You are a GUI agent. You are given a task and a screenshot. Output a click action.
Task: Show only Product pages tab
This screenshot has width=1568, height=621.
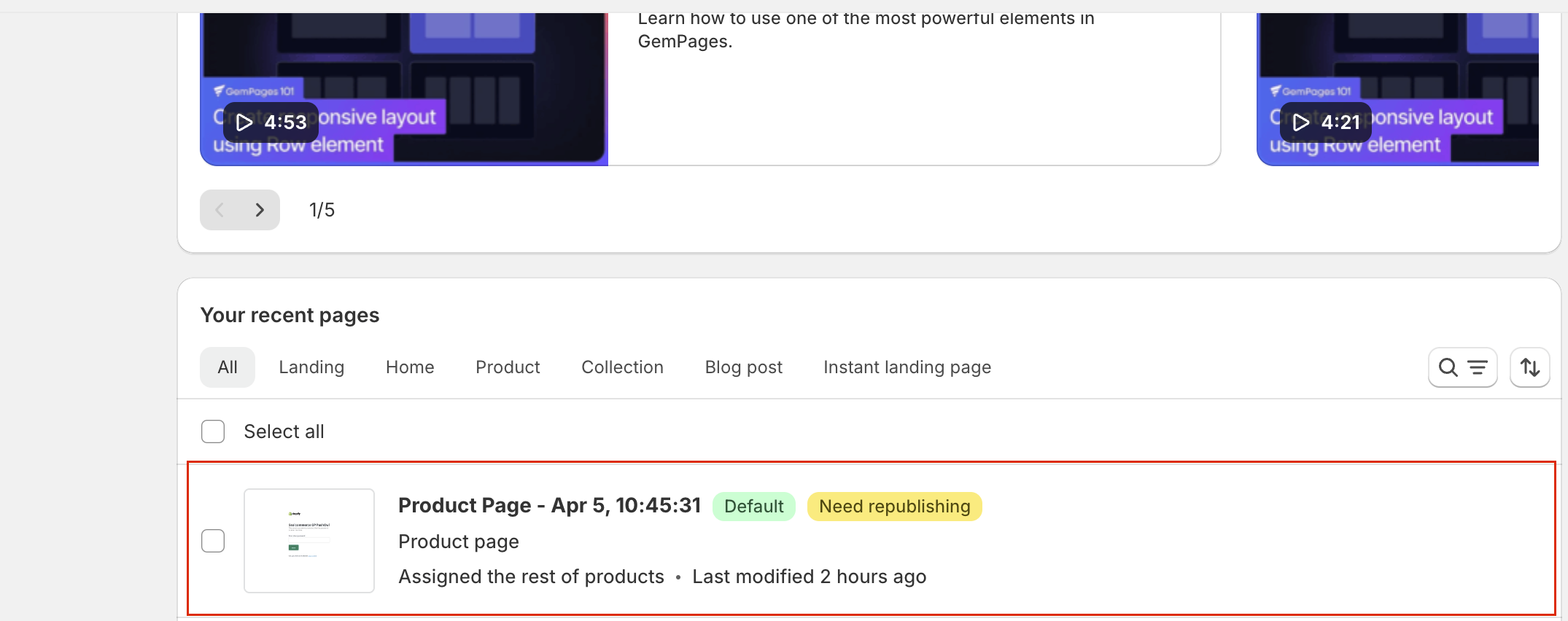pyautogui.click(x=508, y=367)
